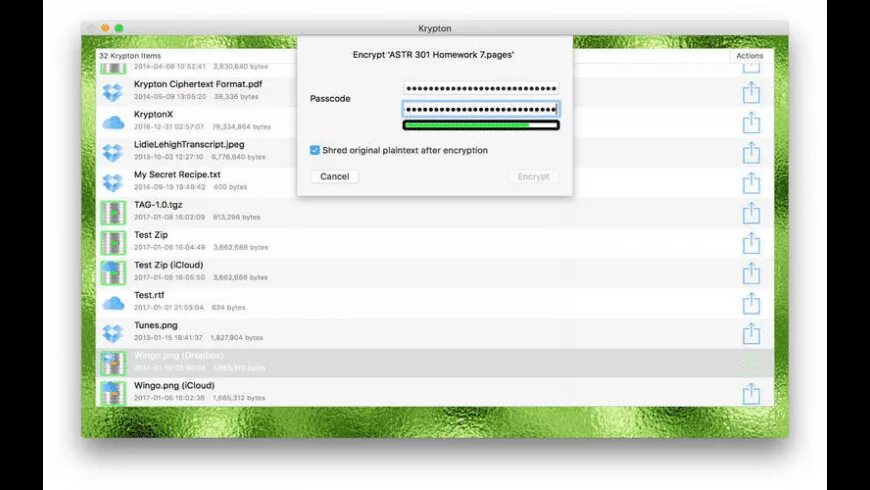The image size is (870, 490).
Task: Select the KryptonX item name
Action: [x=154, y=114]
